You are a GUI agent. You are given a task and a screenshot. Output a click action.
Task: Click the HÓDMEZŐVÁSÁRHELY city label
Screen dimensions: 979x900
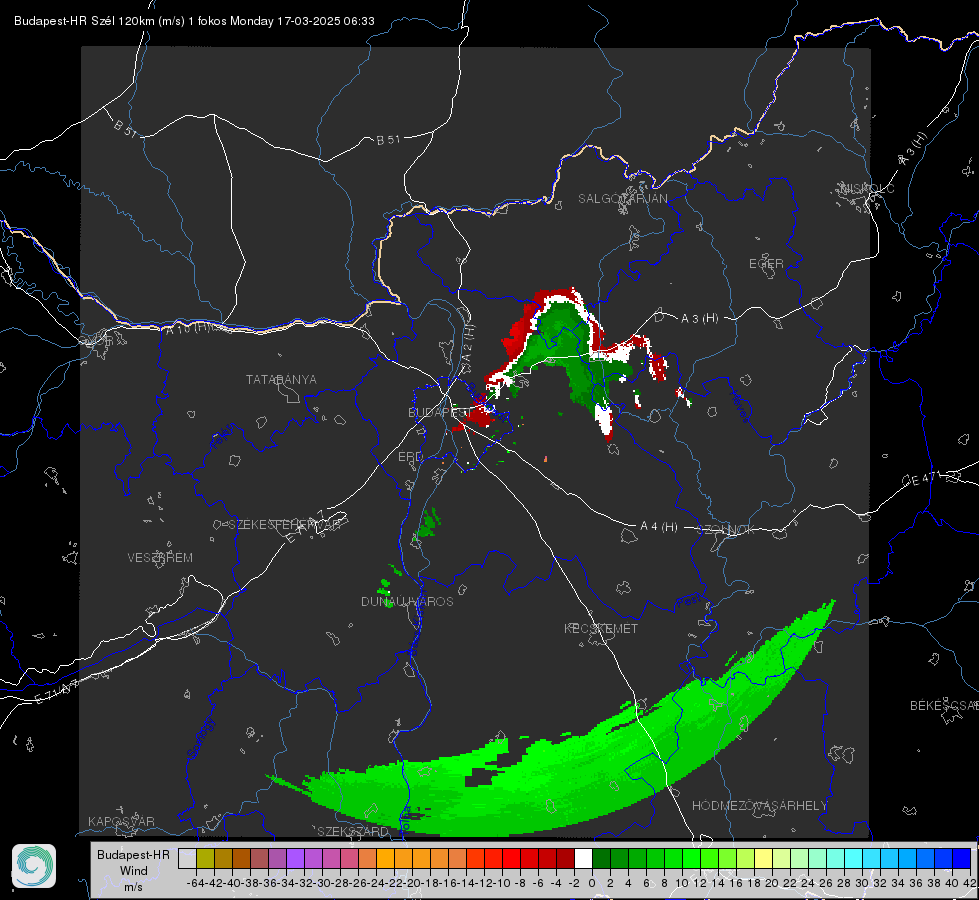(759, 806)
